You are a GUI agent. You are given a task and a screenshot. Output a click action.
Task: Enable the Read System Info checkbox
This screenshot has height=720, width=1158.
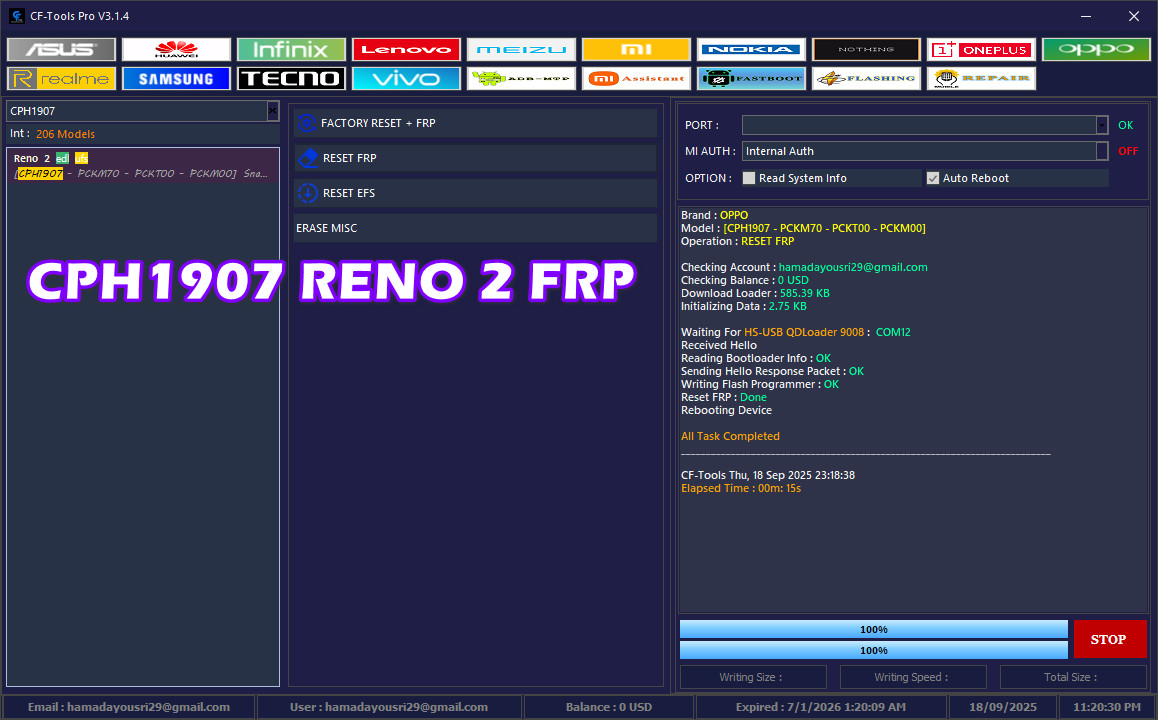(x=749, y=178)
